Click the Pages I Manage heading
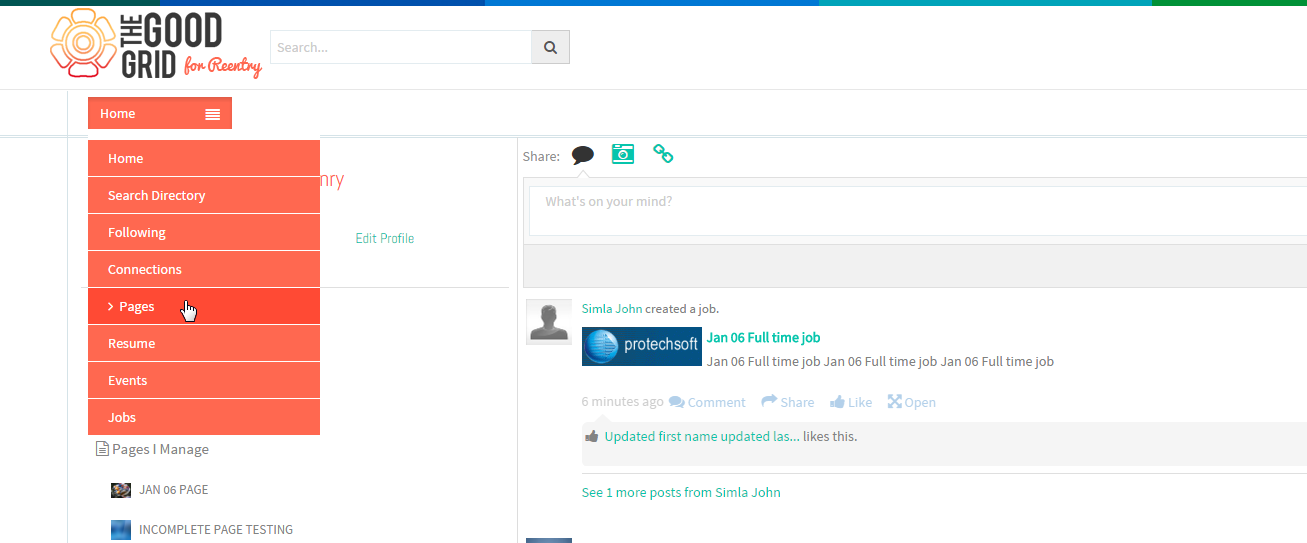 (160, 449)
